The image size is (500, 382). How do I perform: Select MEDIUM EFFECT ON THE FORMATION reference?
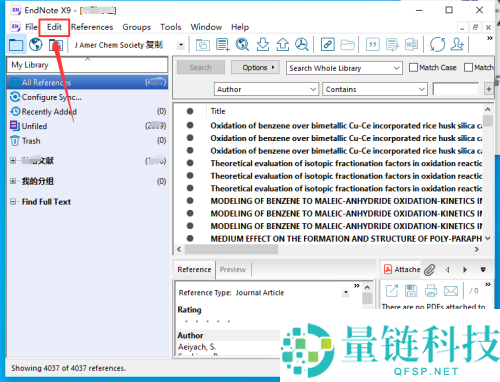click(346, 239)
